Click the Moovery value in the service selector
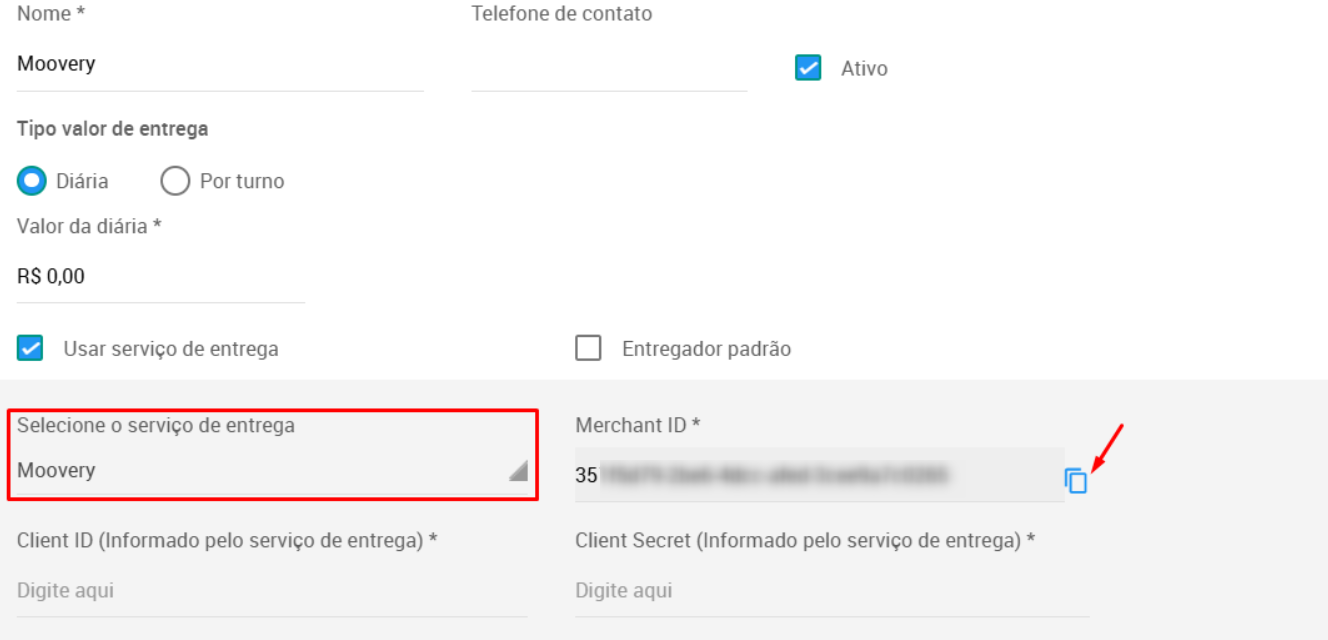 point(56,470)
